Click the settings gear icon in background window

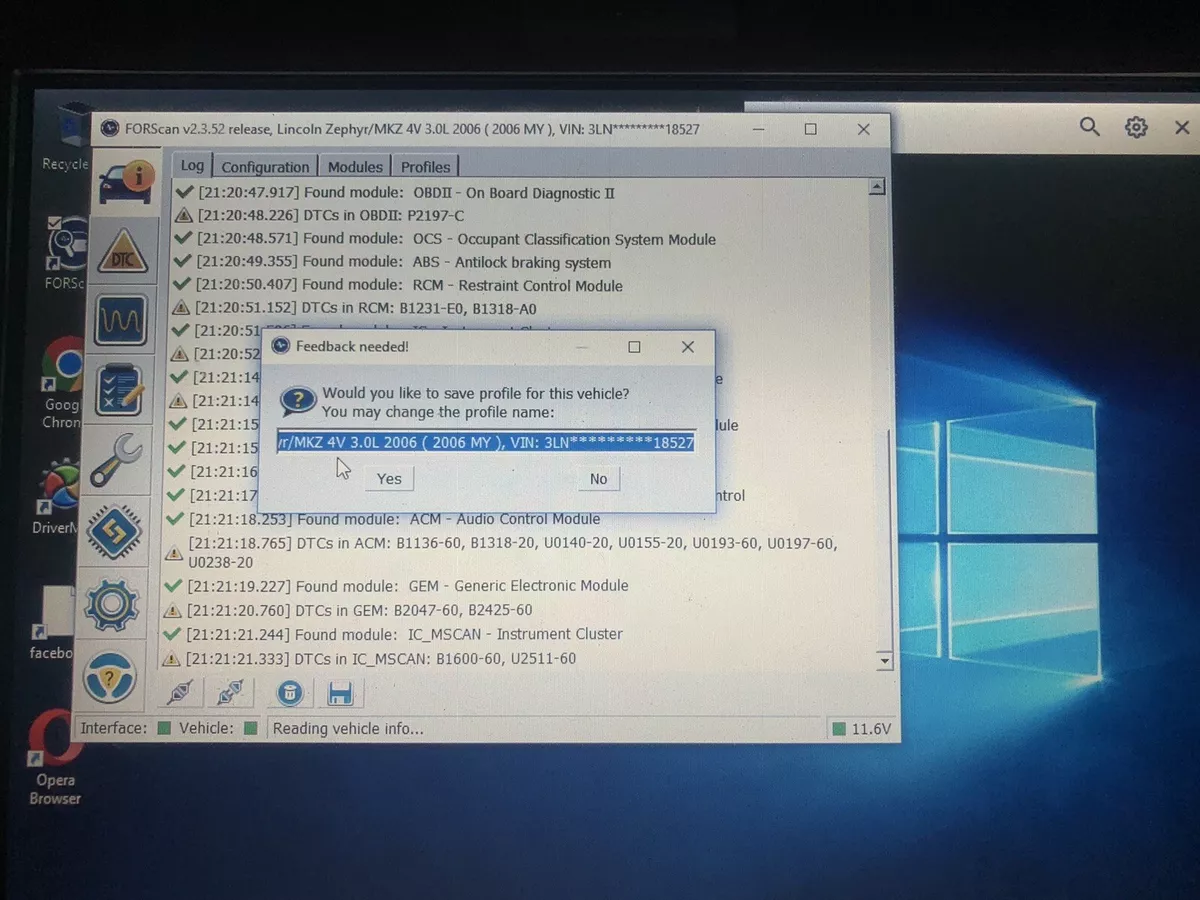coord(1136,127)
